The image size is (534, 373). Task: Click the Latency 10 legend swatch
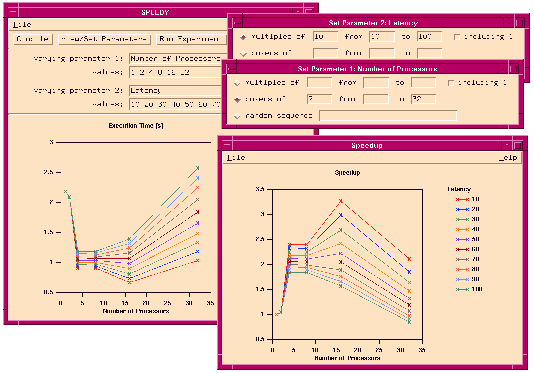(x=463, y=199)
